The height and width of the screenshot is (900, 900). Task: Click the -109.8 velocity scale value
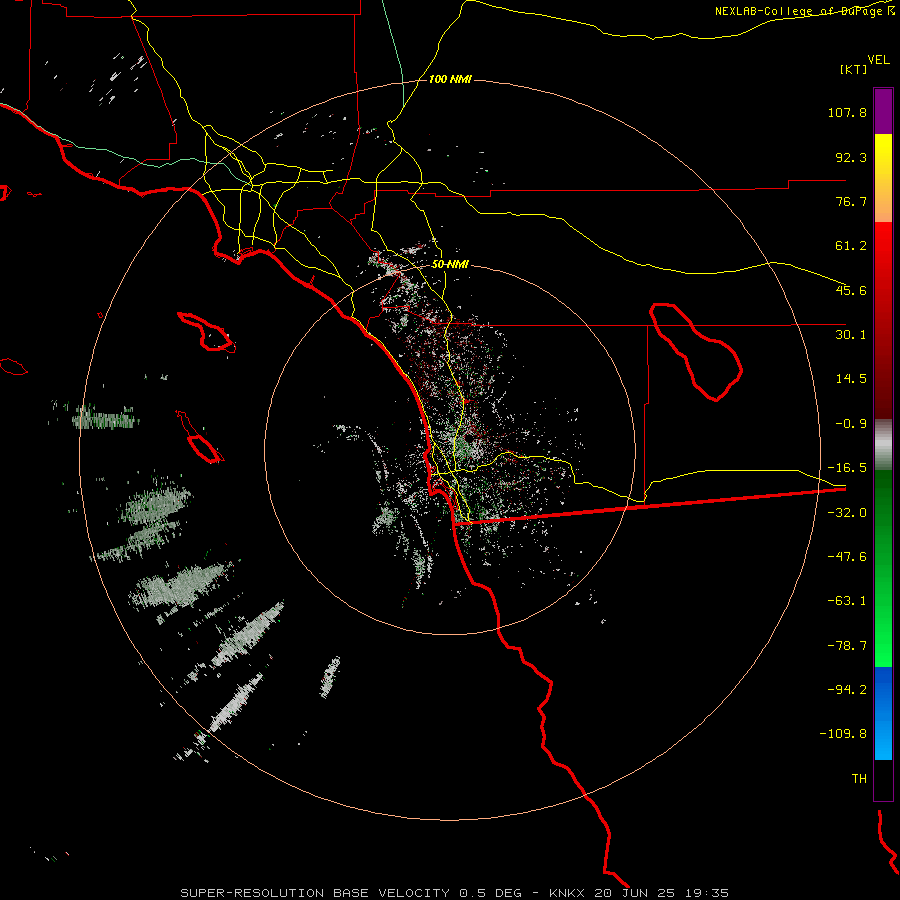click(844, 734)
